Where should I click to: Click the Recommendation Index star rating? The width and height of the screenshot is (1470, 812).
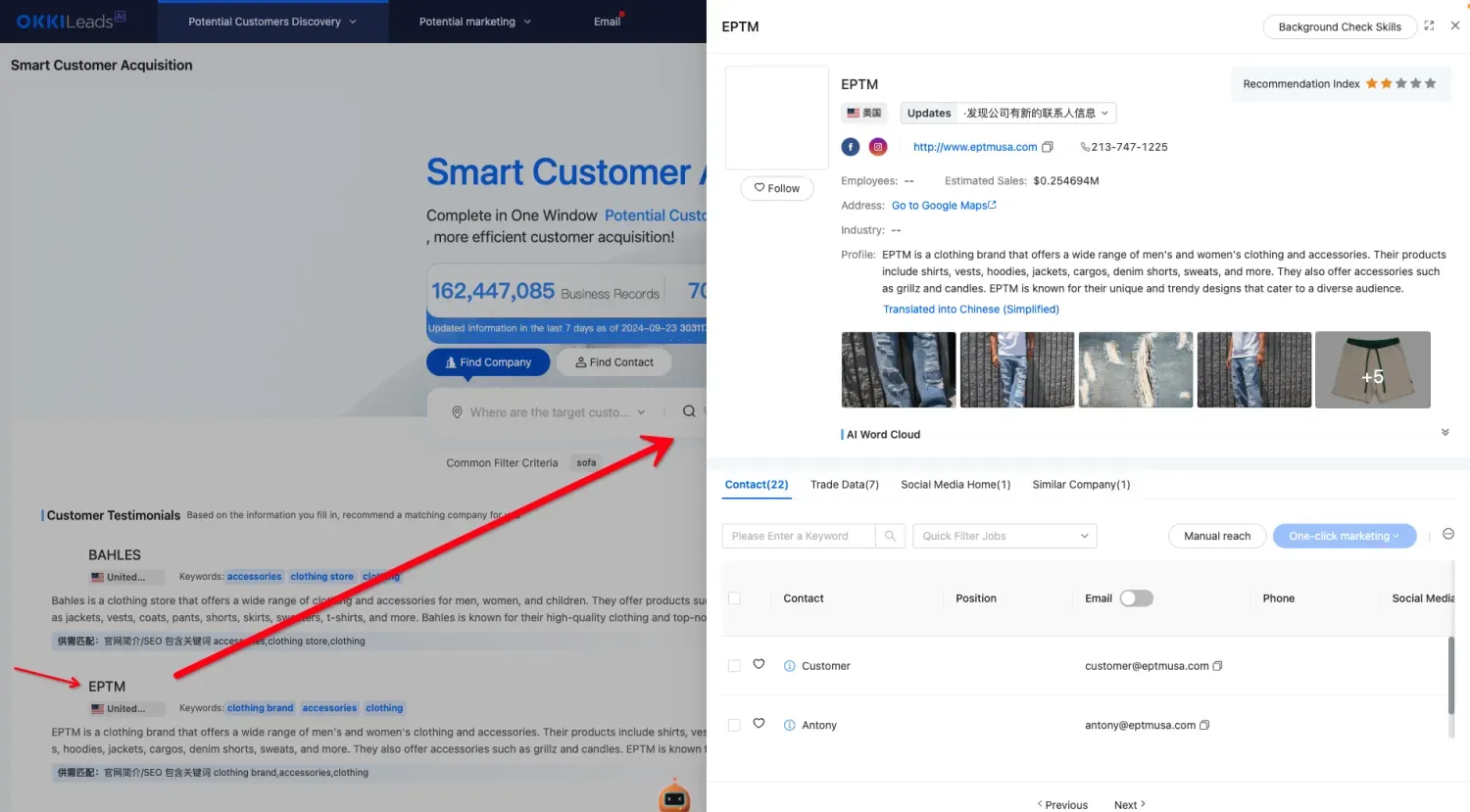1401,83
